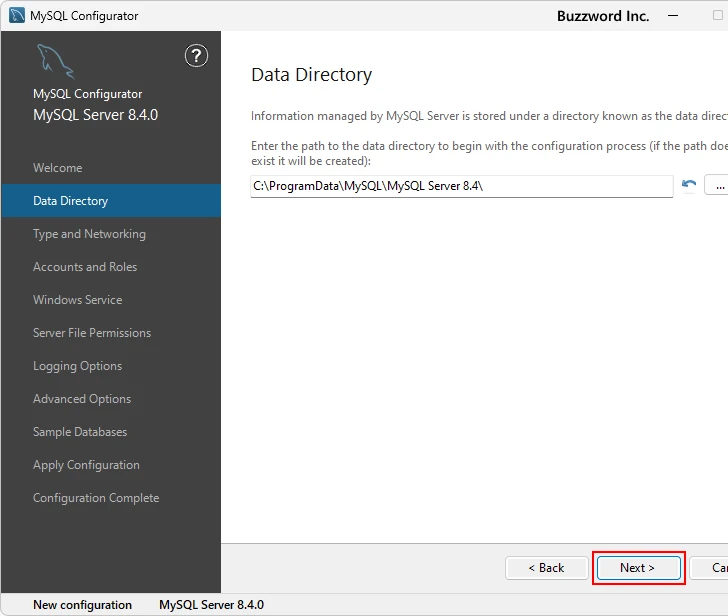This screenshot has width=728, height=616.
Task: Click the Back button
Action: (x=546, y=568)
